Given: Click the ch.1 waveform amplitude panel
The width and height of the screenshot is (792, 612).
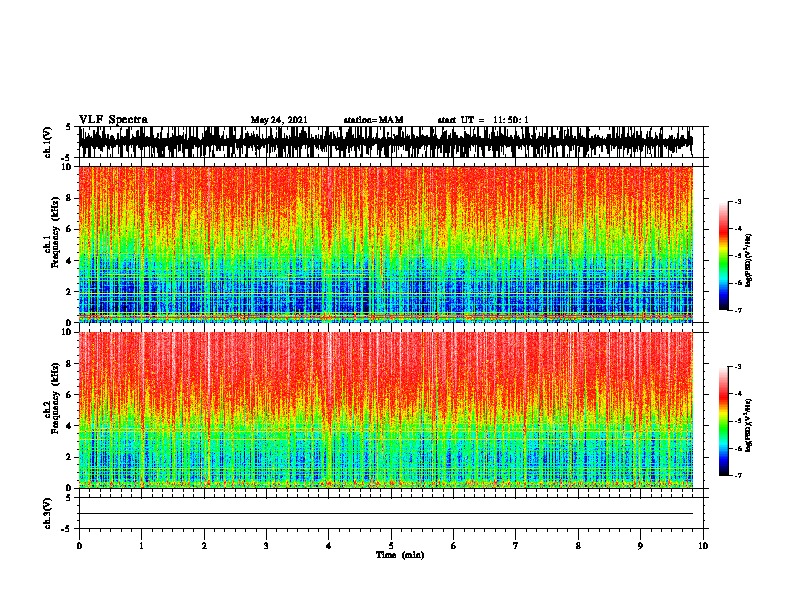Looking at the screenshot, I should pos(391,142).
